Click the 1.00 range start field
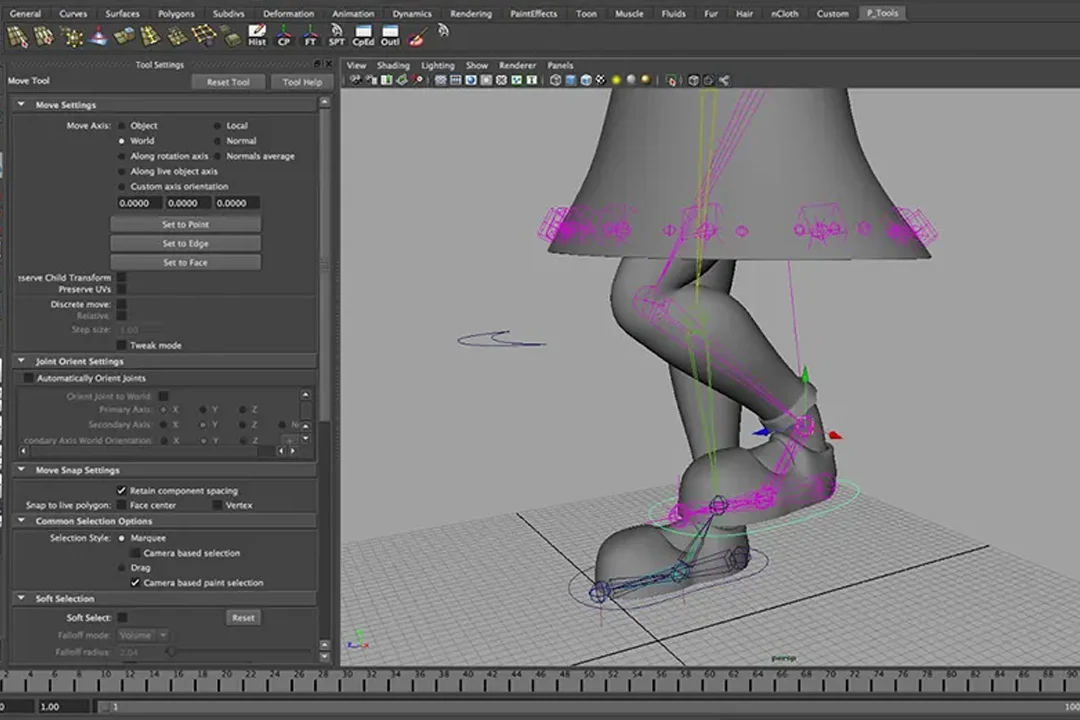 coord(63,706)
